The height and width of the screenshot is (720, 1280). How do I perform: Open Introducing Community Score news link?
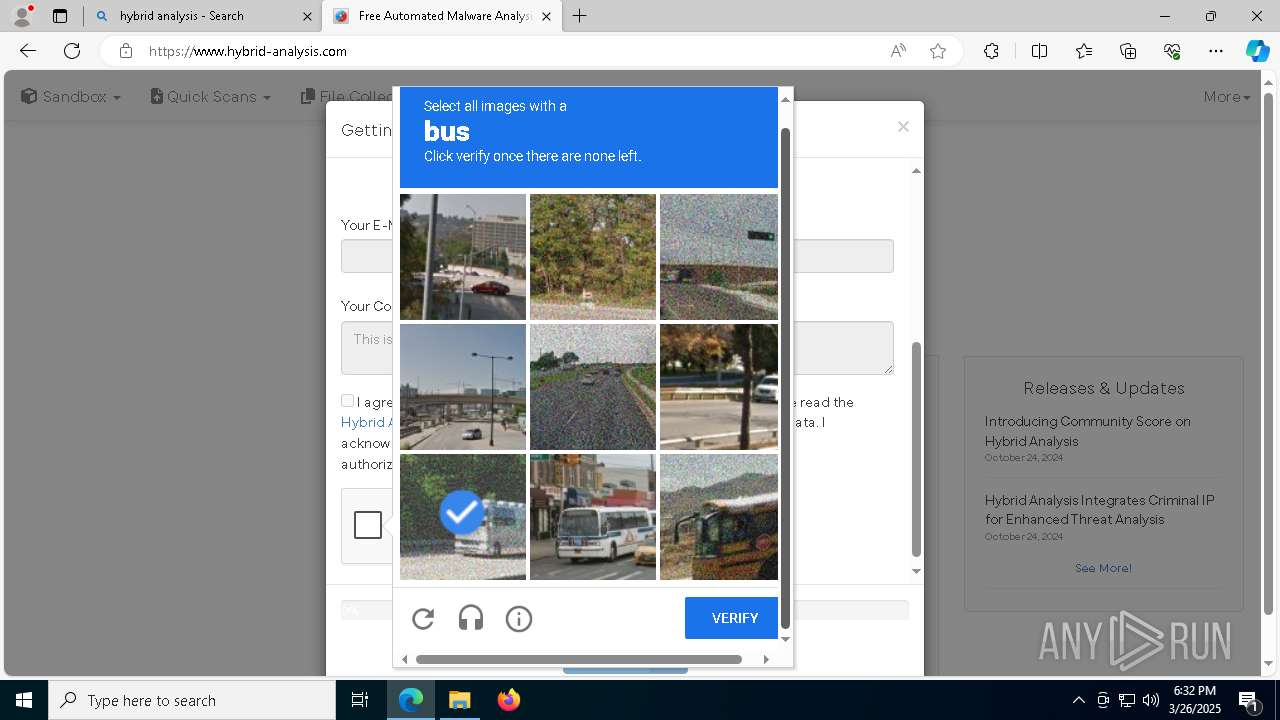pos(1087,431)
